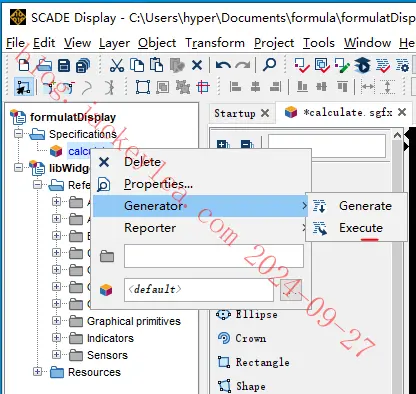The width and height of the screenshot is (416, 394).
Task: Click the Undo arrow icon
Action: point(223,65)
